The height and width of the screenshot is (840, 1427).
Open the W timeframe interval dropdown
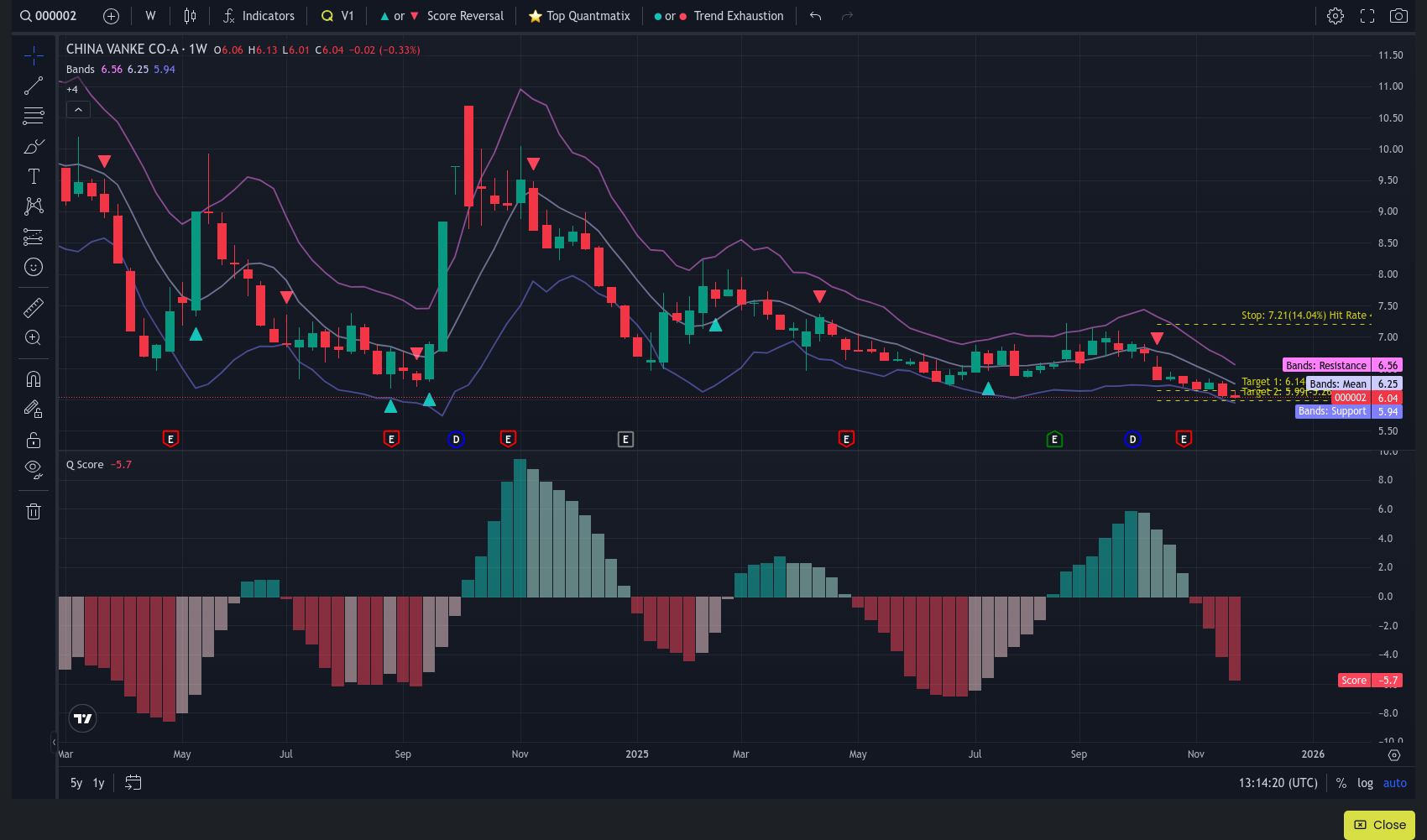click(150, 16)
